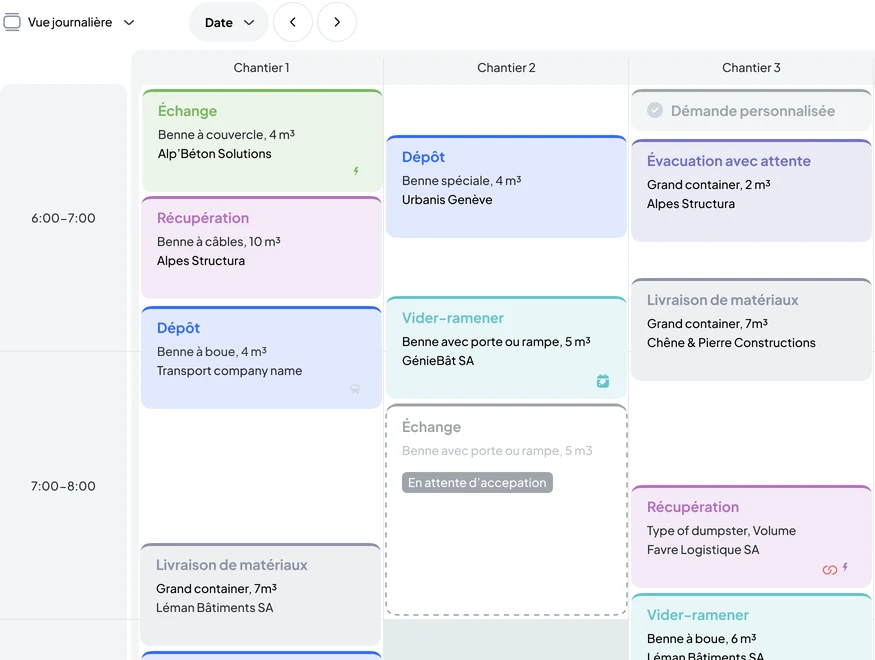Click the Dépôt title on Urbanis Genève card

tap(423, 157)
